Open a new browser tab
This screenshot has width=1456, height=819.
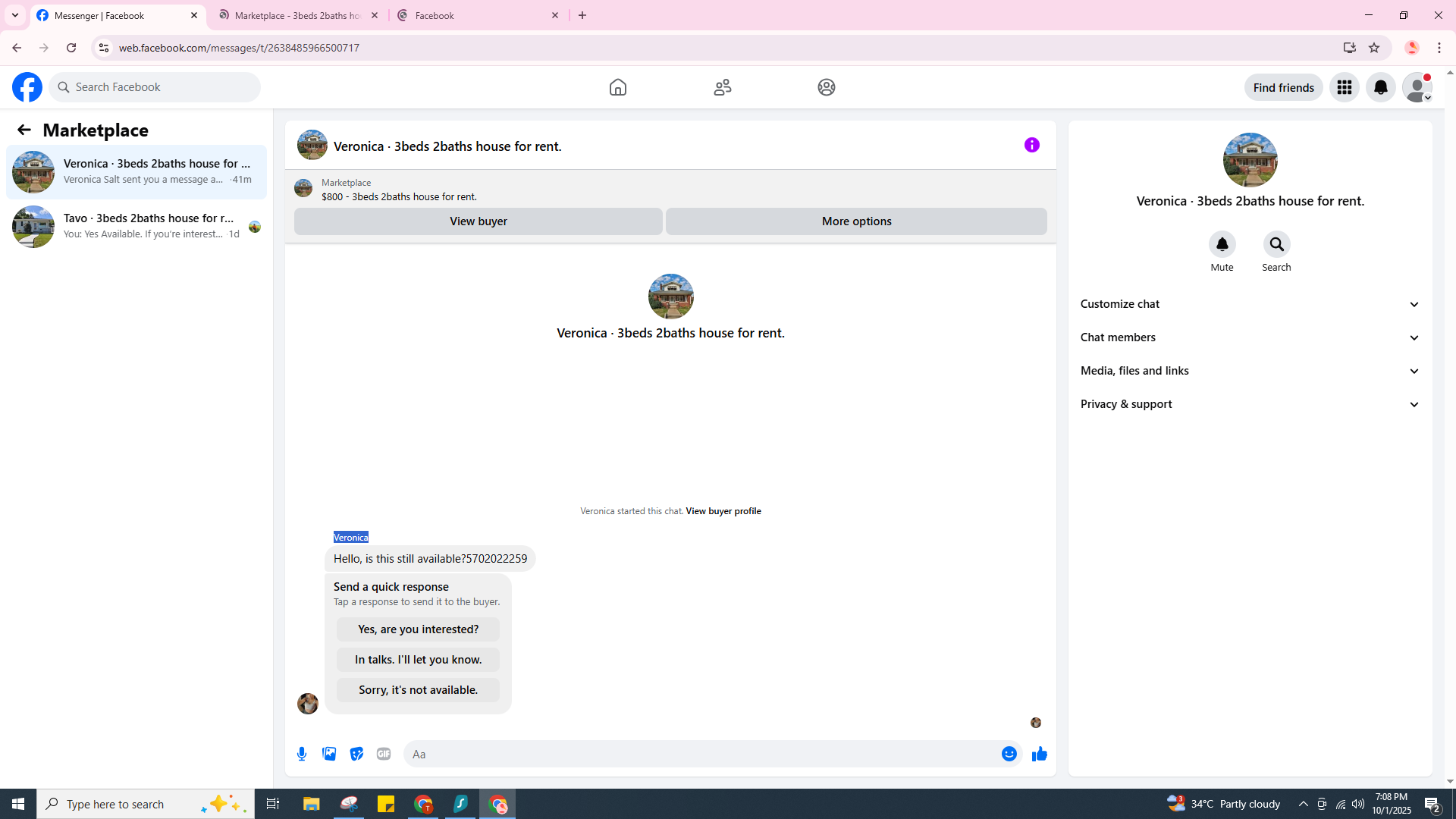(x=582, y=15)
